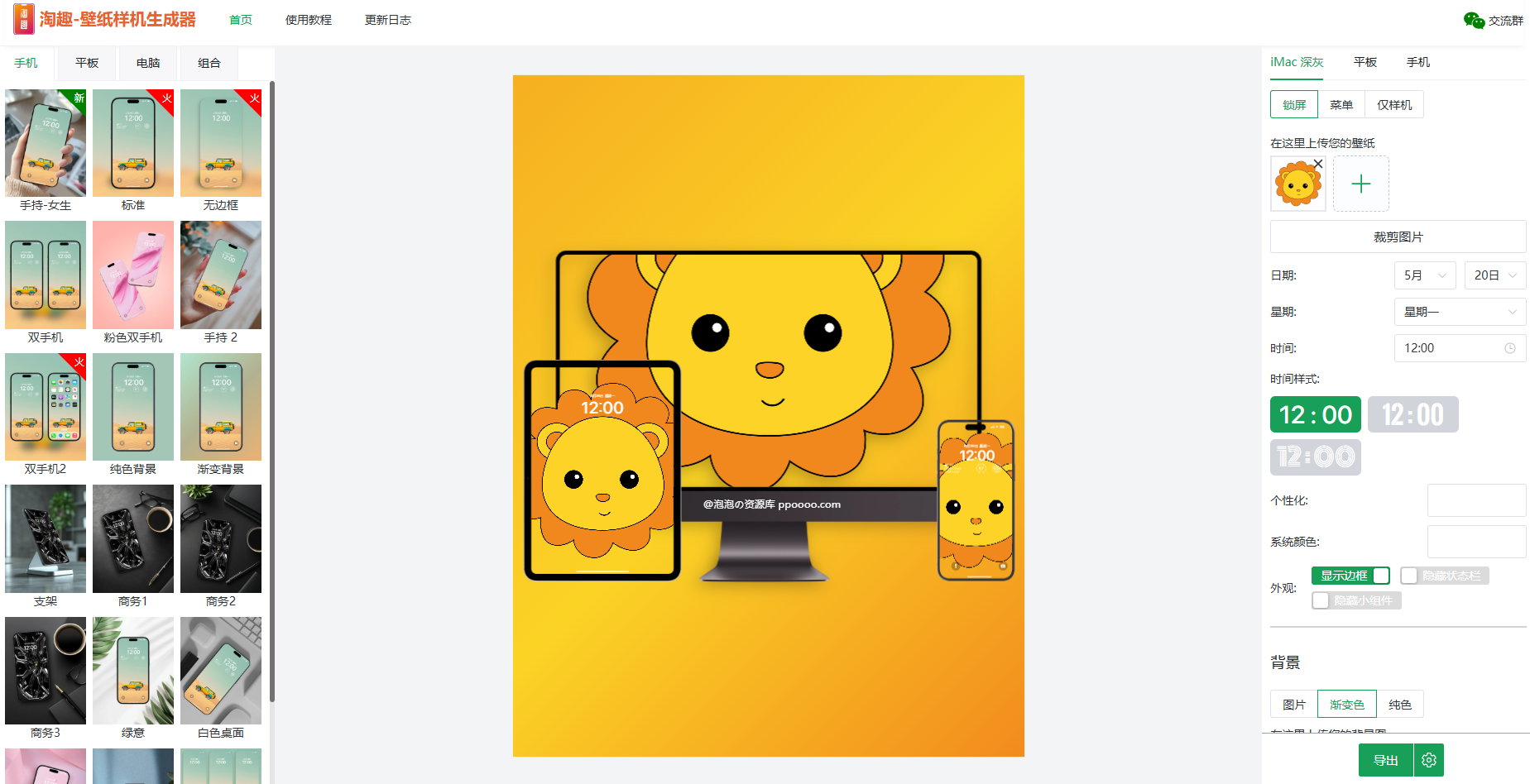Set background type to 渐变色
This screenshot has width=1530, height=784.
coord(1347,705)
